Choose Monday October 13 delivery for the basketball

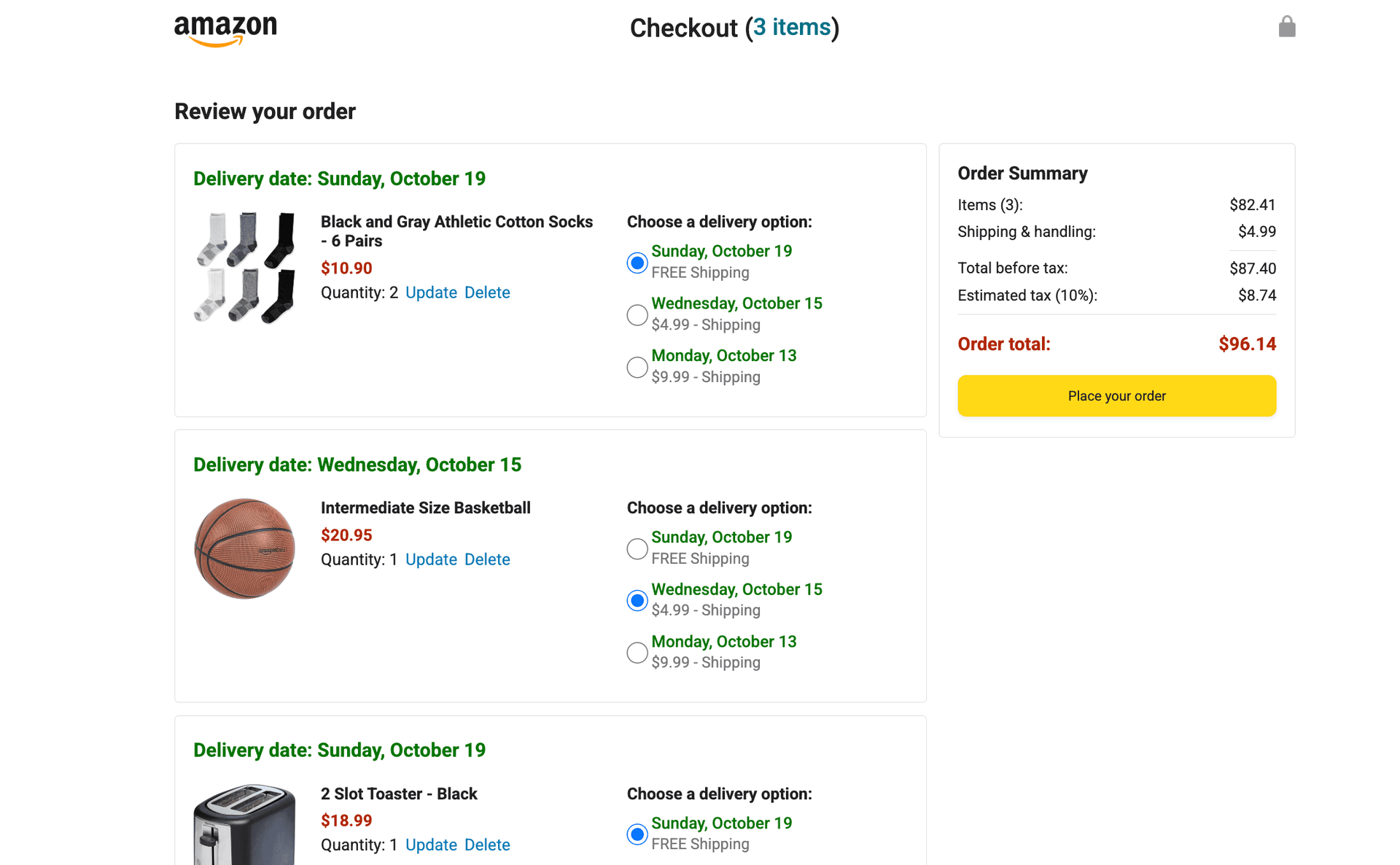pyautogui.click(x=637, y=653)
